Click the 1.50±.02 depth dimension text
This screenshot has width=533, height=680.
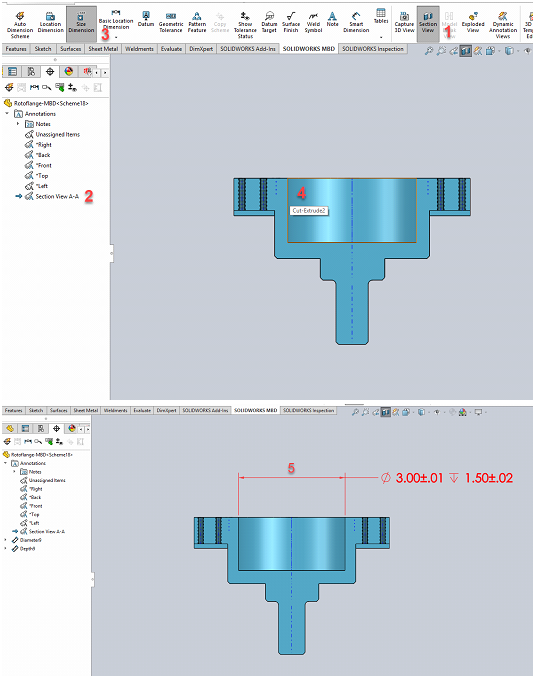click(x=489, y=478)
